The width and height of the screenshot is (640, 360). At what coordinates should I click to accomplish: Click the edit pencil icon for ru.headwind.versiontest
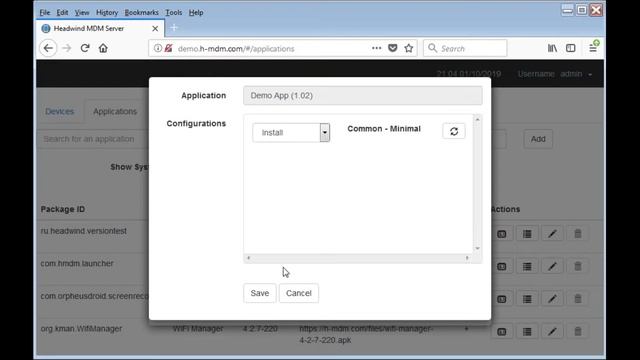point(552,234)
